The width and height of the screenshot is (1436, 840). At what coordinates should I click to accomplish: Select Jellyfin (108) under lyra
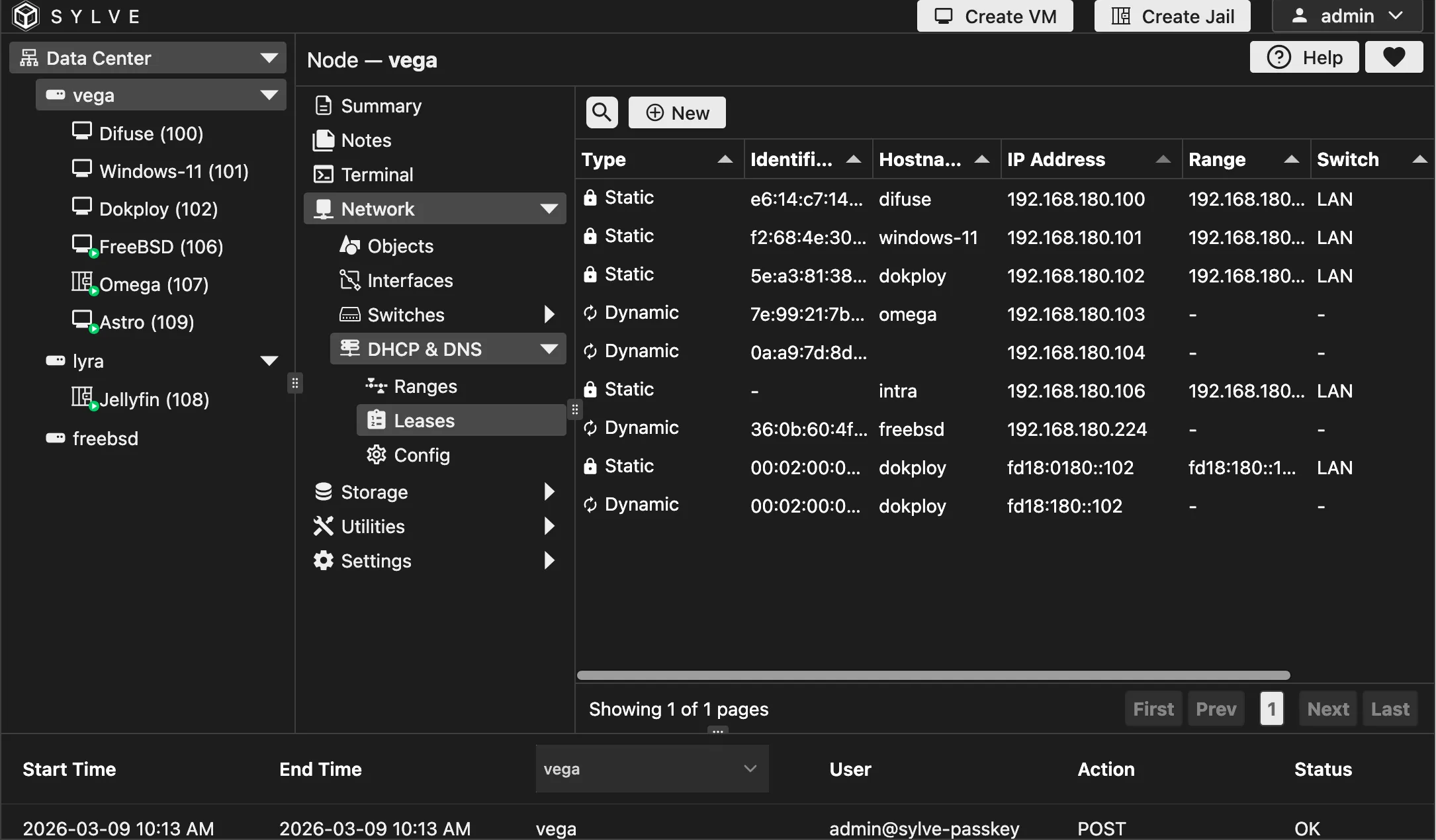click(154, 399)
